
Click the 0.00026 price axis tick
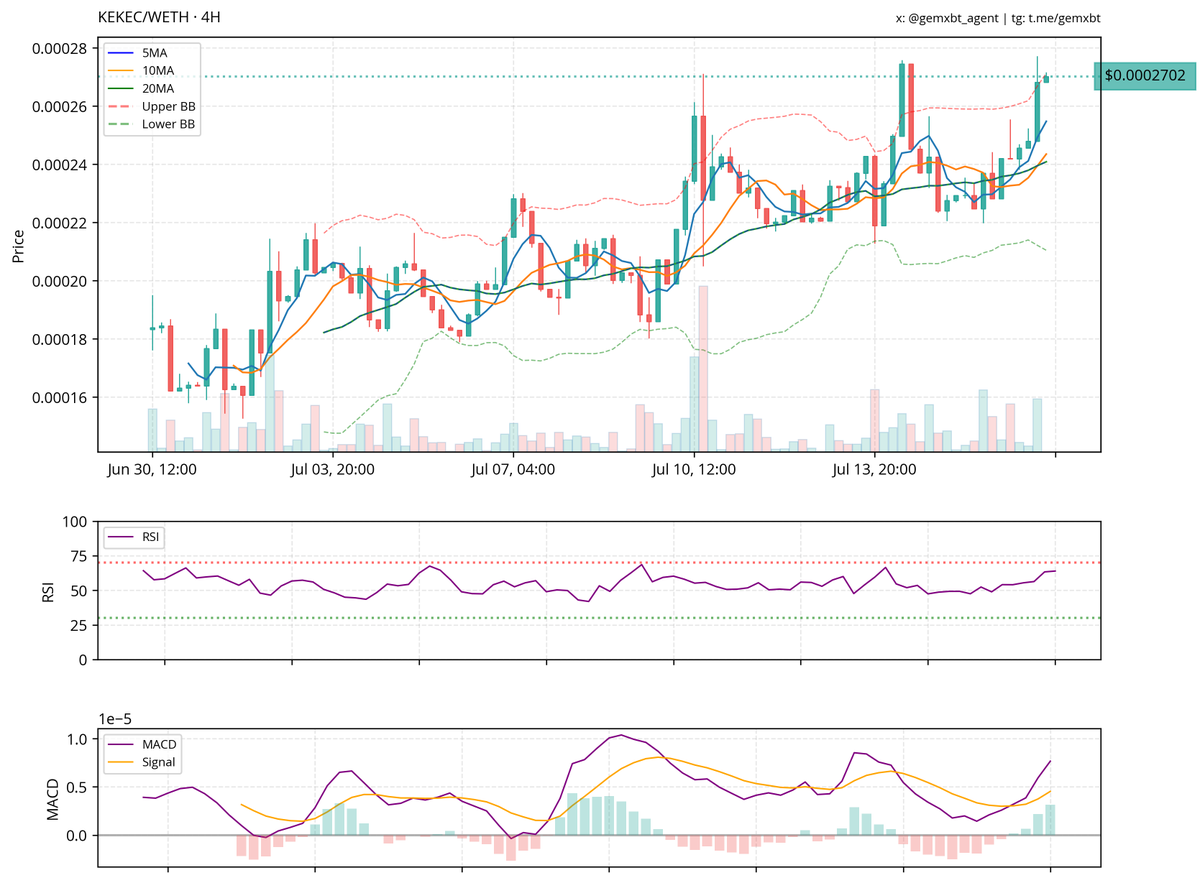coord(61,106)
